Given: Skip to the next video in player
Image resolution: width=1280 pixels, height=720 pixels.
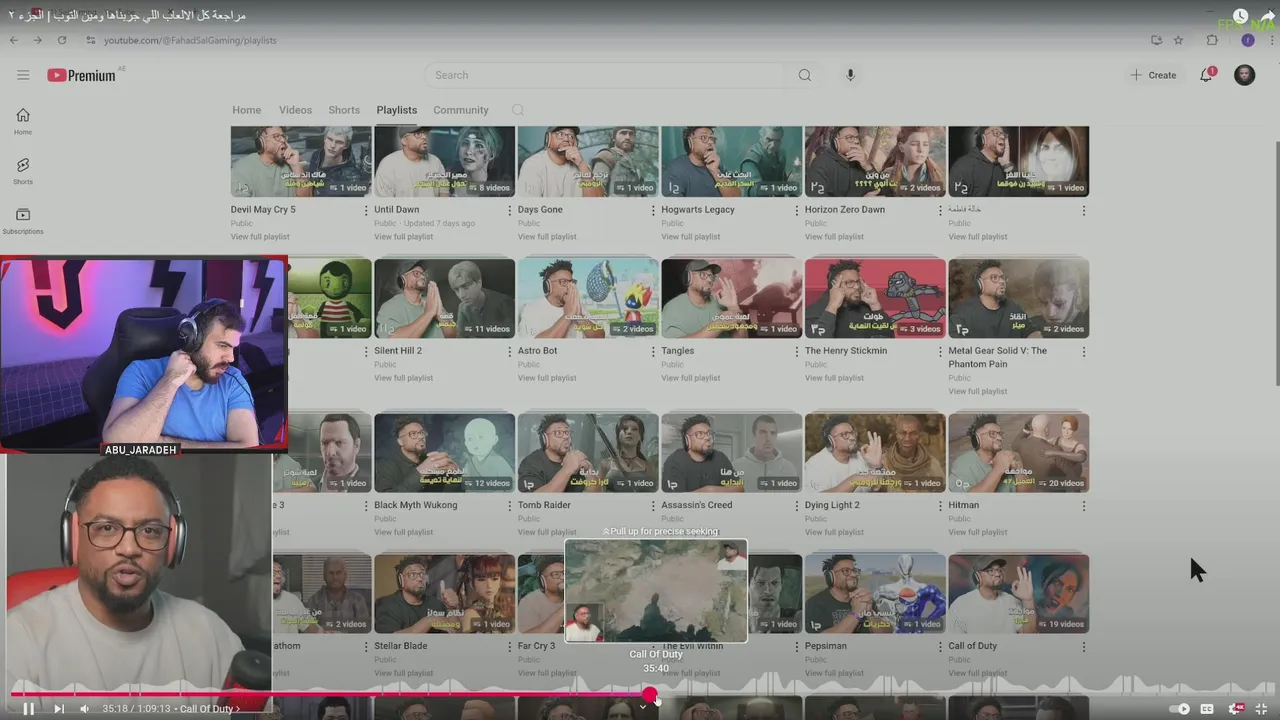Looking at the screenshot, I should (58, 708).
